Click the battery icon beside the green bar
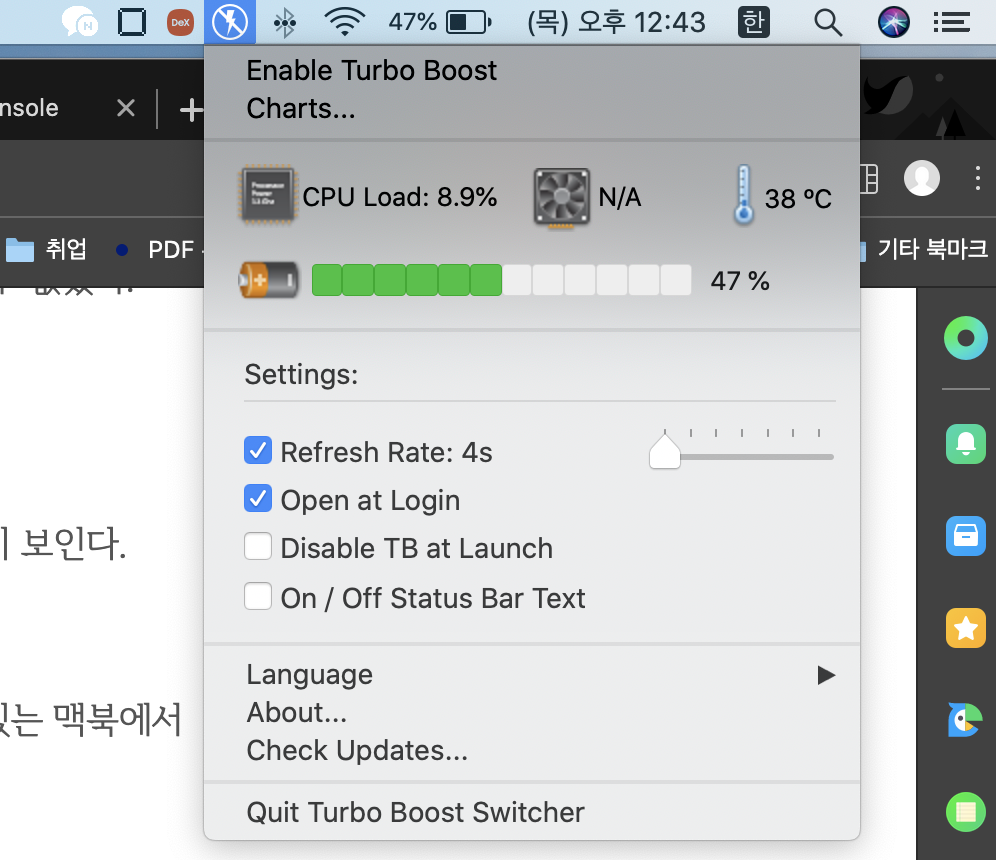996x860 pixels. [268, 279]
